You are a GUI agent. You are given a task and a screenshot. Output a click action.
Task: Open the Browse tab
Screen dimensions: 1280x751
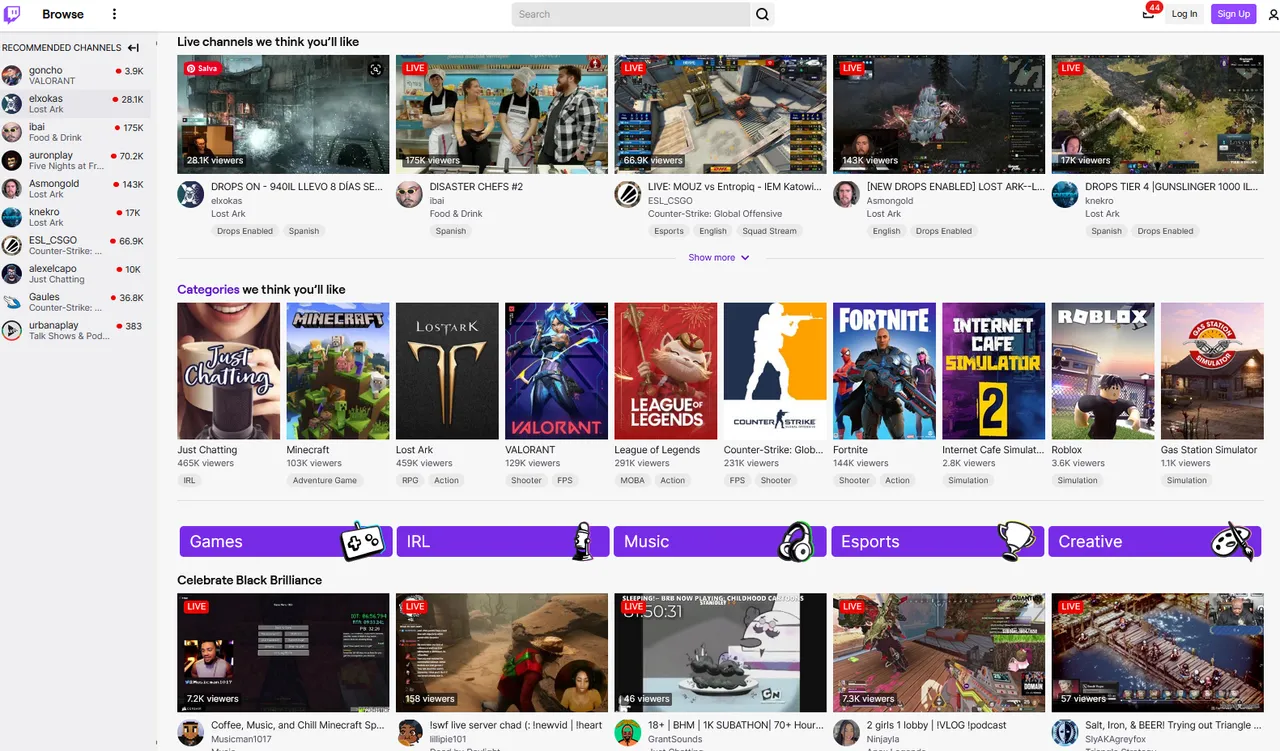[x=63, y=14]
